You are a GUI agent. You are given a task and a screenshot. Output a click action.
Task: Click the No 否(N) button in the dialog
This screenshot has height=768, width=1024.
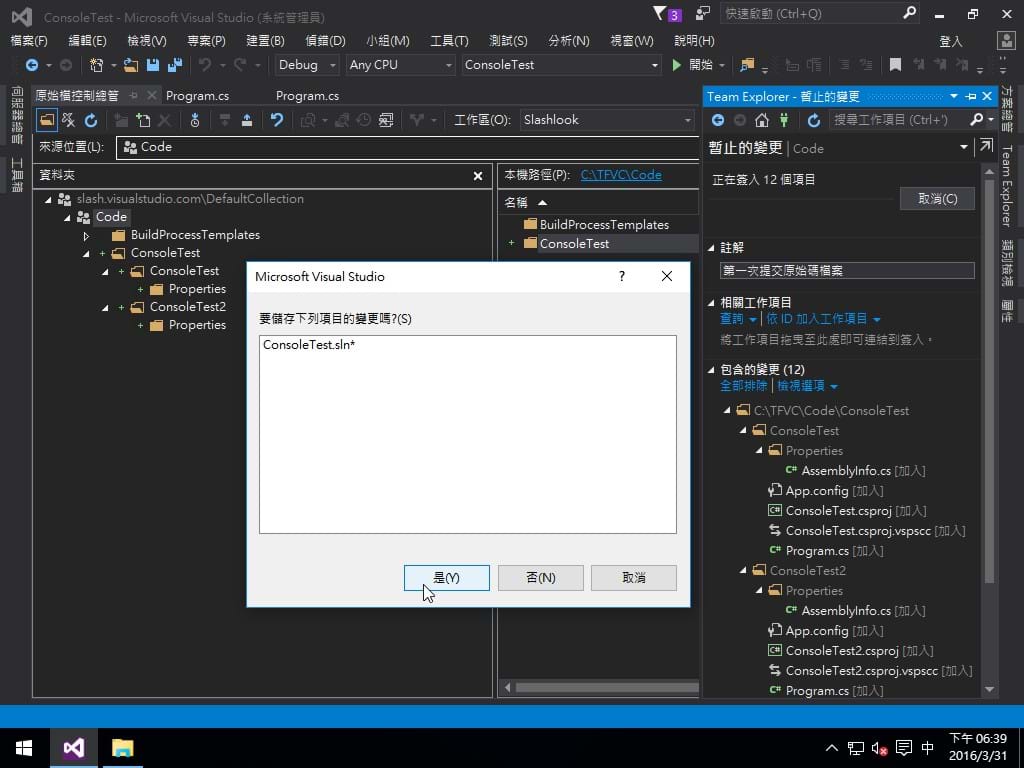coord(541,578)
